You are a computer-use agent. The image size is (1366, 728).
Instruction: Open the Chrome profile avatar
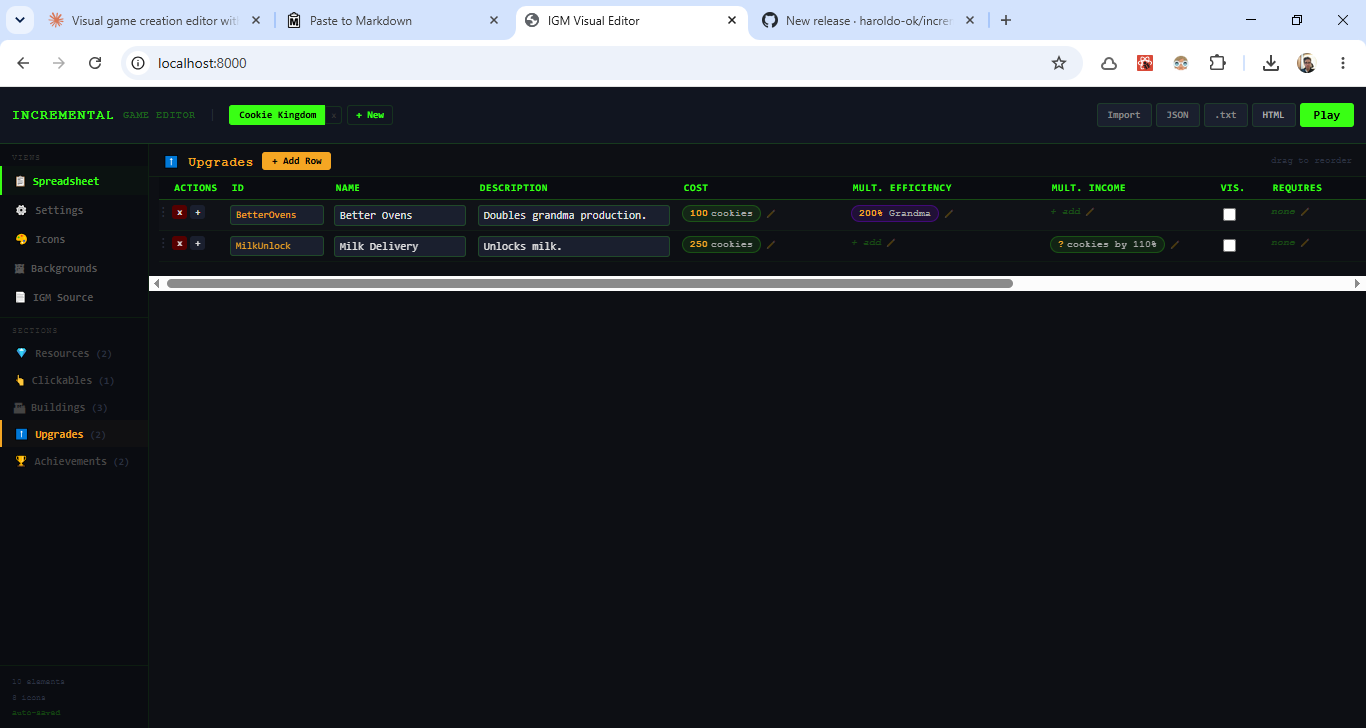pos(1306,63)
